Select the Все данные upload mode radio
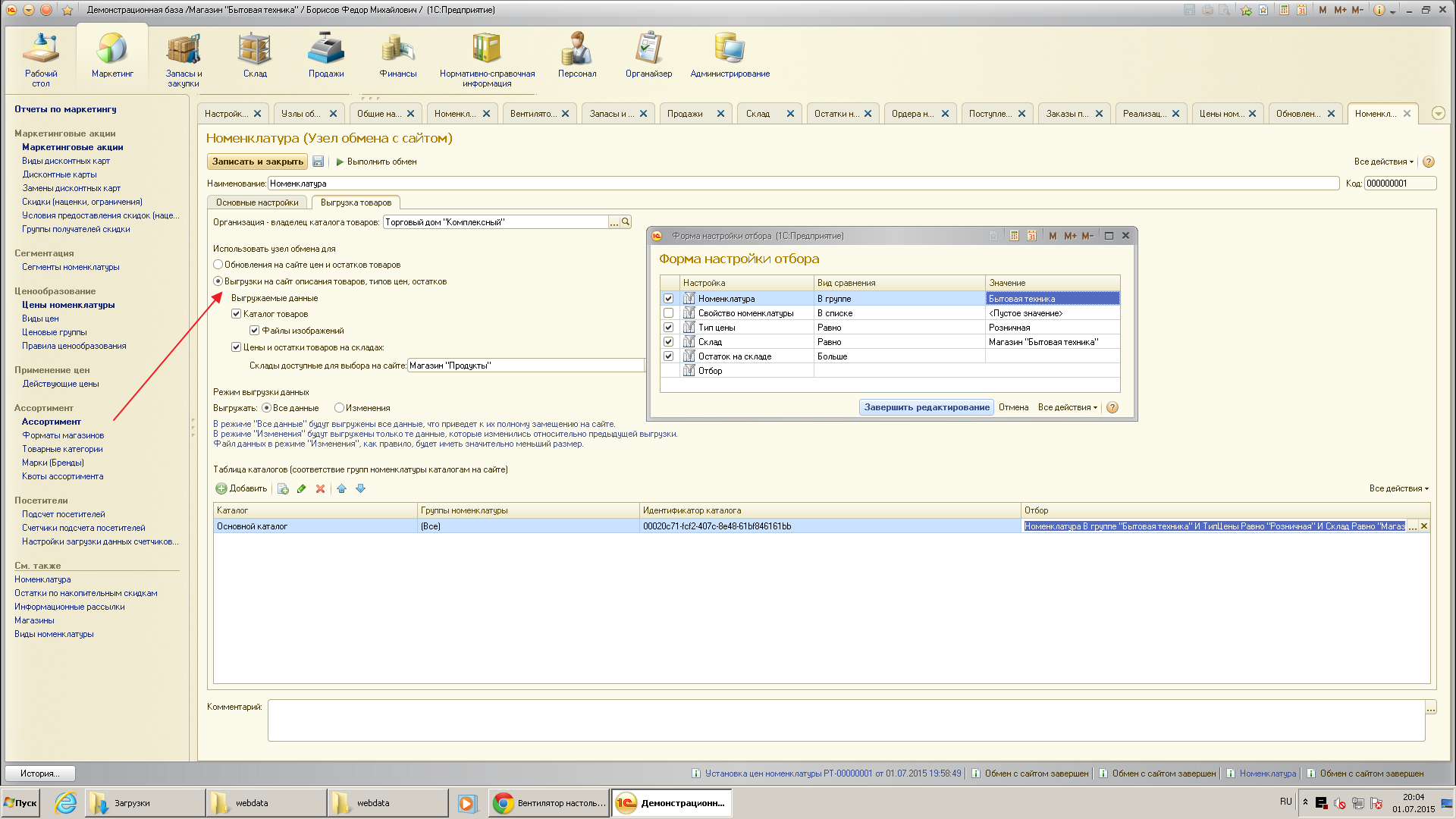1456x819 pixels. coord(266,408)
